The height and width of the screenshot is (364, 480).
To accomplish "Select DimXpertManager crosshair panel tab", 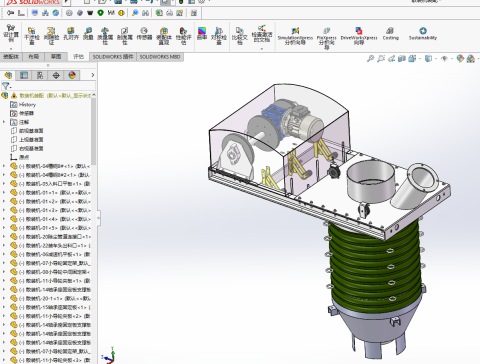I will coord(56,75).
